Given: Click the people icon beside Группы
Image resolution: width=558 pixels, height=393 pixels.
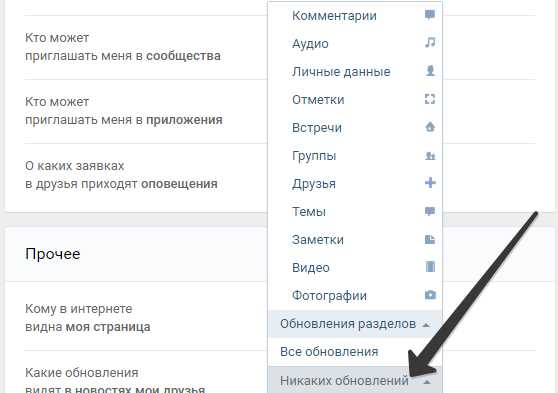Looking at the screenshot, I should [430, 155].
